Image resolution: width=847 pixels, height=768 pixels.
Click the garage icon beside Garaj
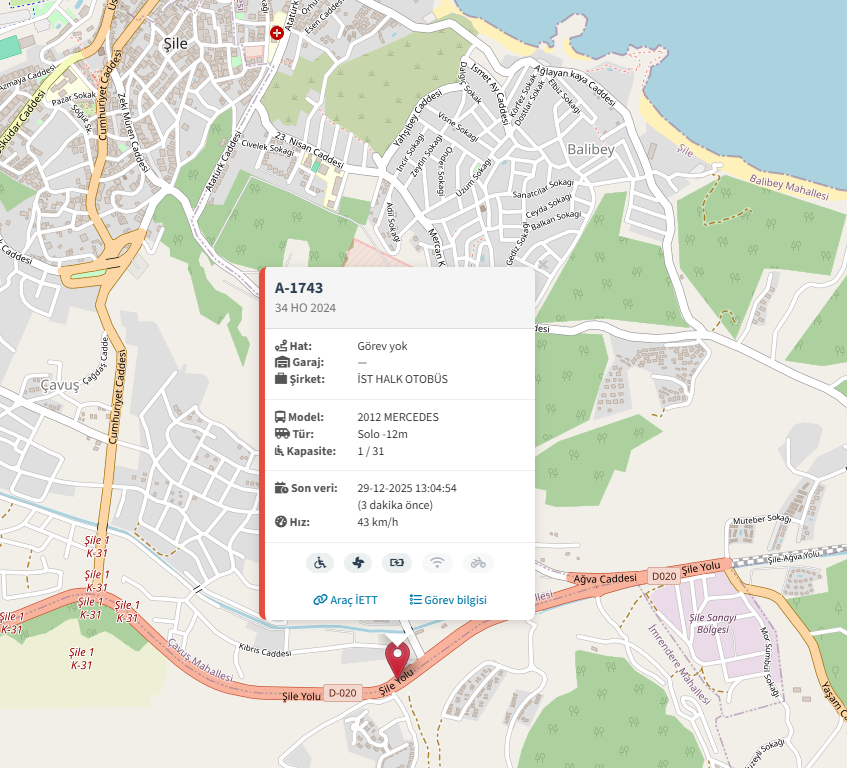pyautogui.click(x=281, y=362)
